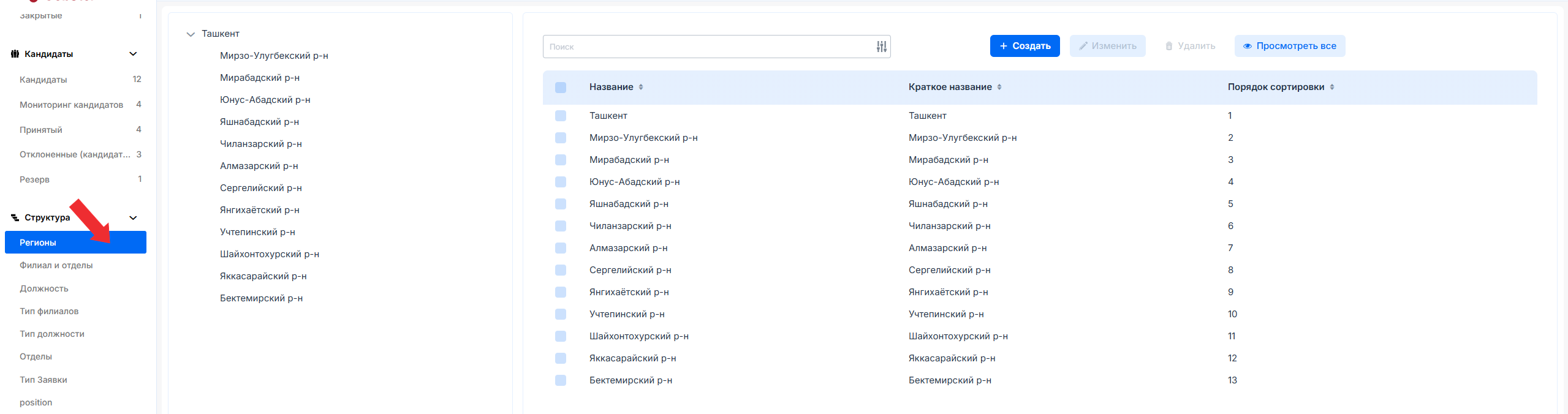This screenshot has width=1568, height=414.
Task: Select Янгихаётский р-н in region tree
Action: click(260, 210)
